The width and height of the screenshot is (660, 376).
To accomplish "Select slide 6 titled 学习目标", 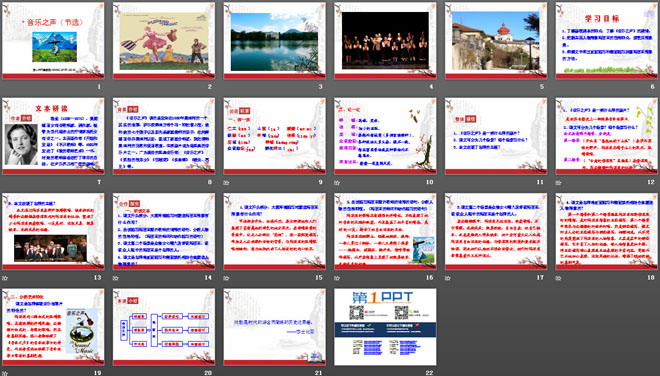I will 607,41.
